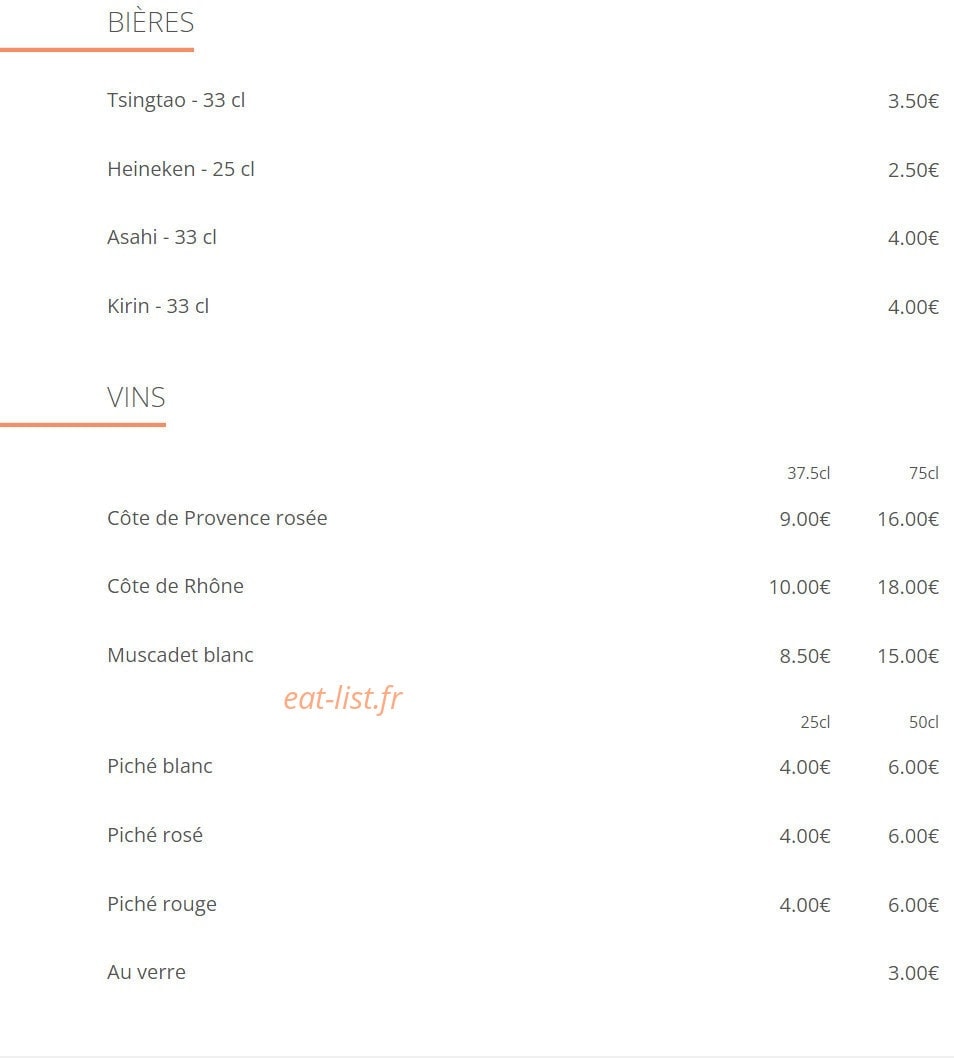Viewport: 954px width, 1058px height.
Task: Click the 3.50€ Tsingtao price
Action: (913, 101)
